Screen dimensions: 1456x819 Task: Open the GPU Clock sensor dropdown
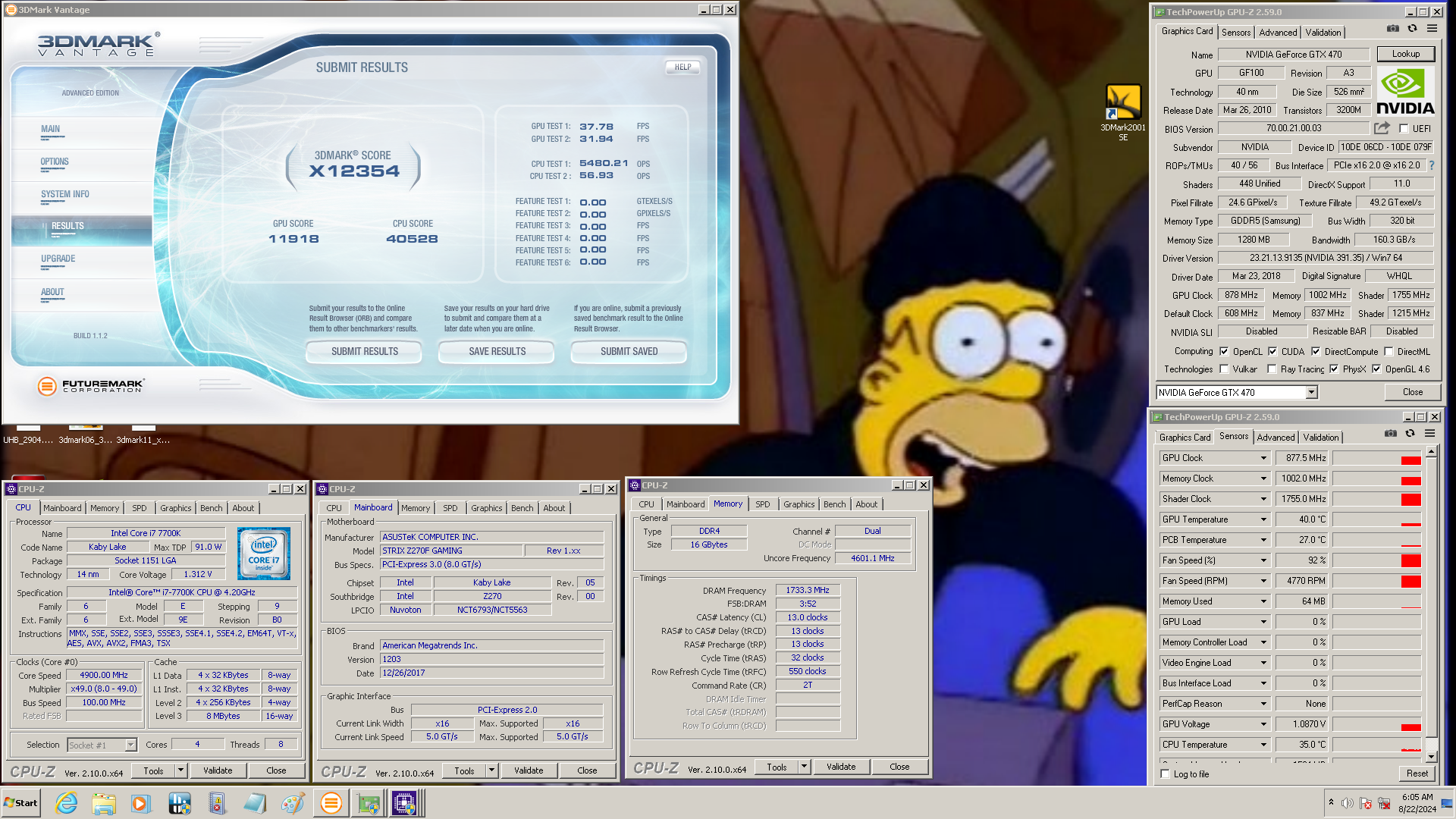(1263, 458)
